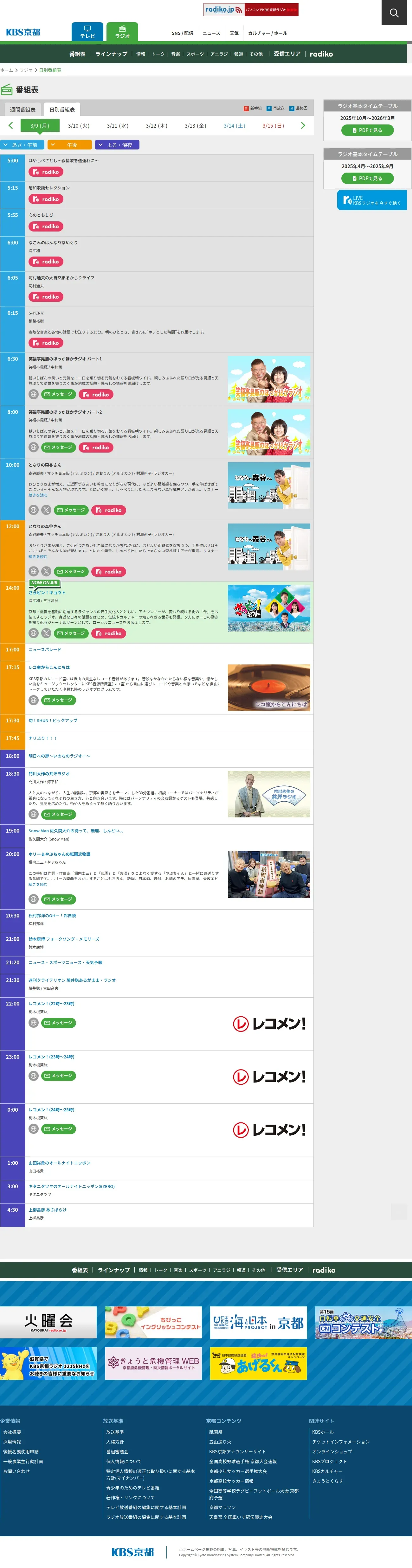Open the 海と日本PROJECT in 京都 banner
Screen dimensions: 412x1568
point(258,1322)
